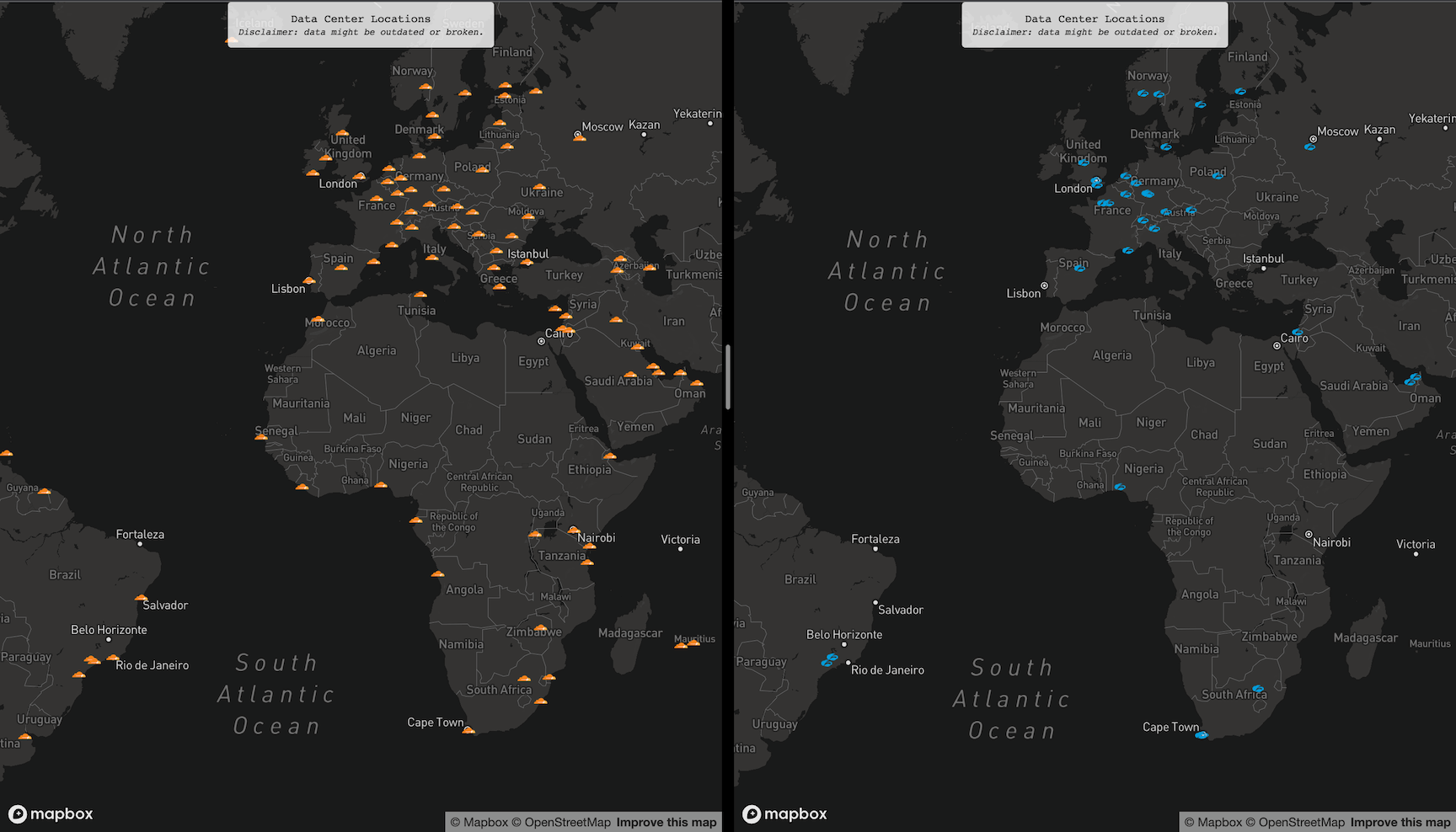Click the orange cloud marker in Morocco
This screenshot has height=832, width=1456.
(318, 319)
